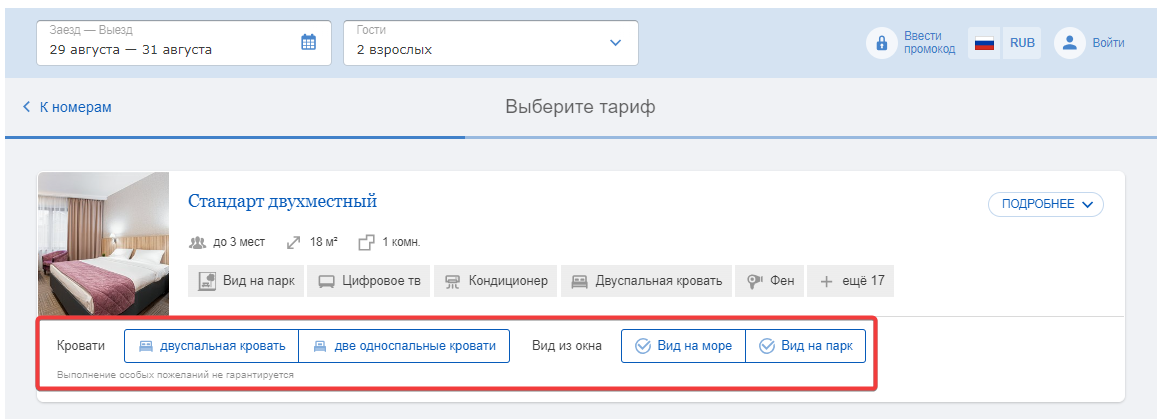The image size is (1165, 419).
Task: Expand the Подробнее room details
Action: pos(1045,204)
